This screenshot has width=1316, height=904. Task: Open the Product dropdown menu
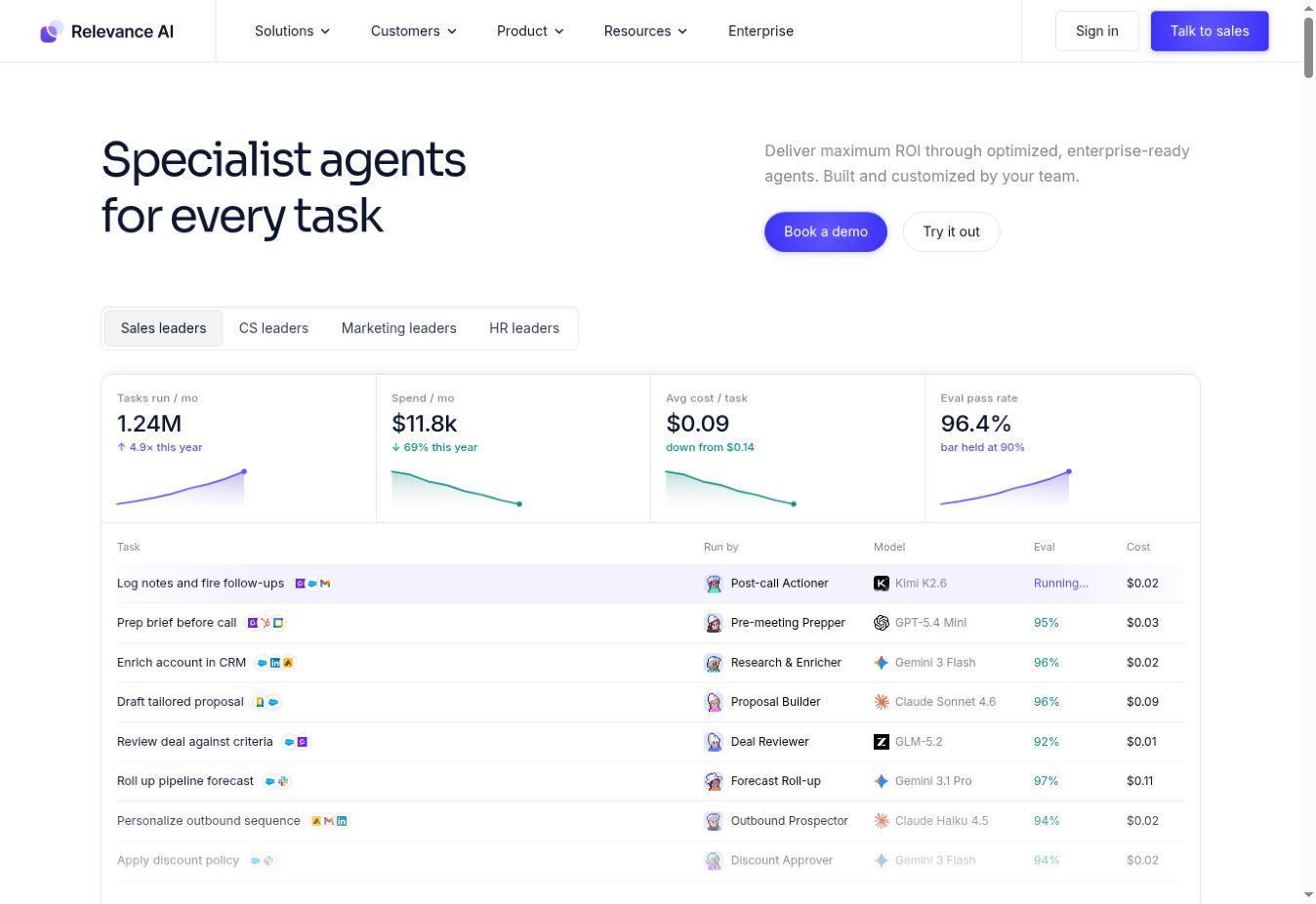click(530, 31)
